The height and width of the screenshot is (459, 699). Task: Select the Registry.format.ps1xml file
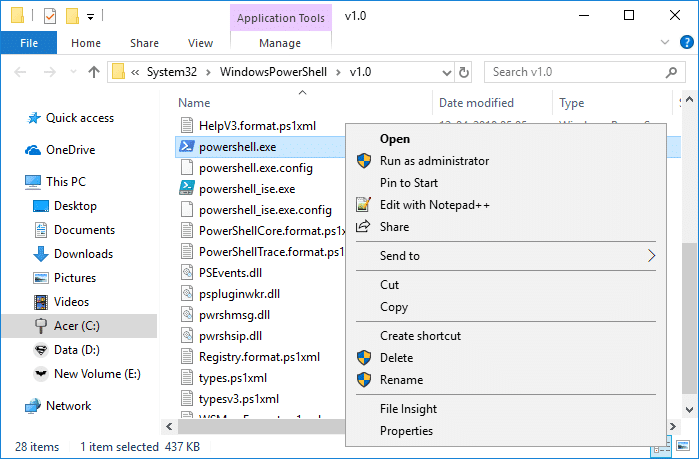(259, 357)
